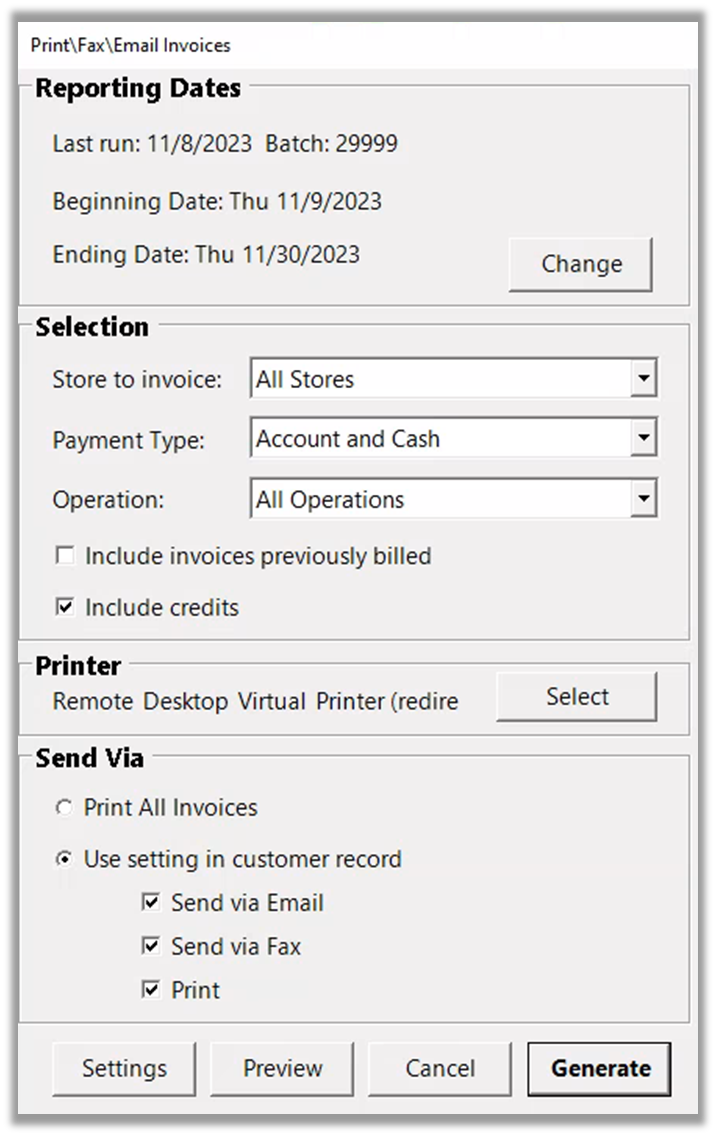Cancel the invoice dialog
This screenshot has height=1136, width=716.
point(440,1068)
